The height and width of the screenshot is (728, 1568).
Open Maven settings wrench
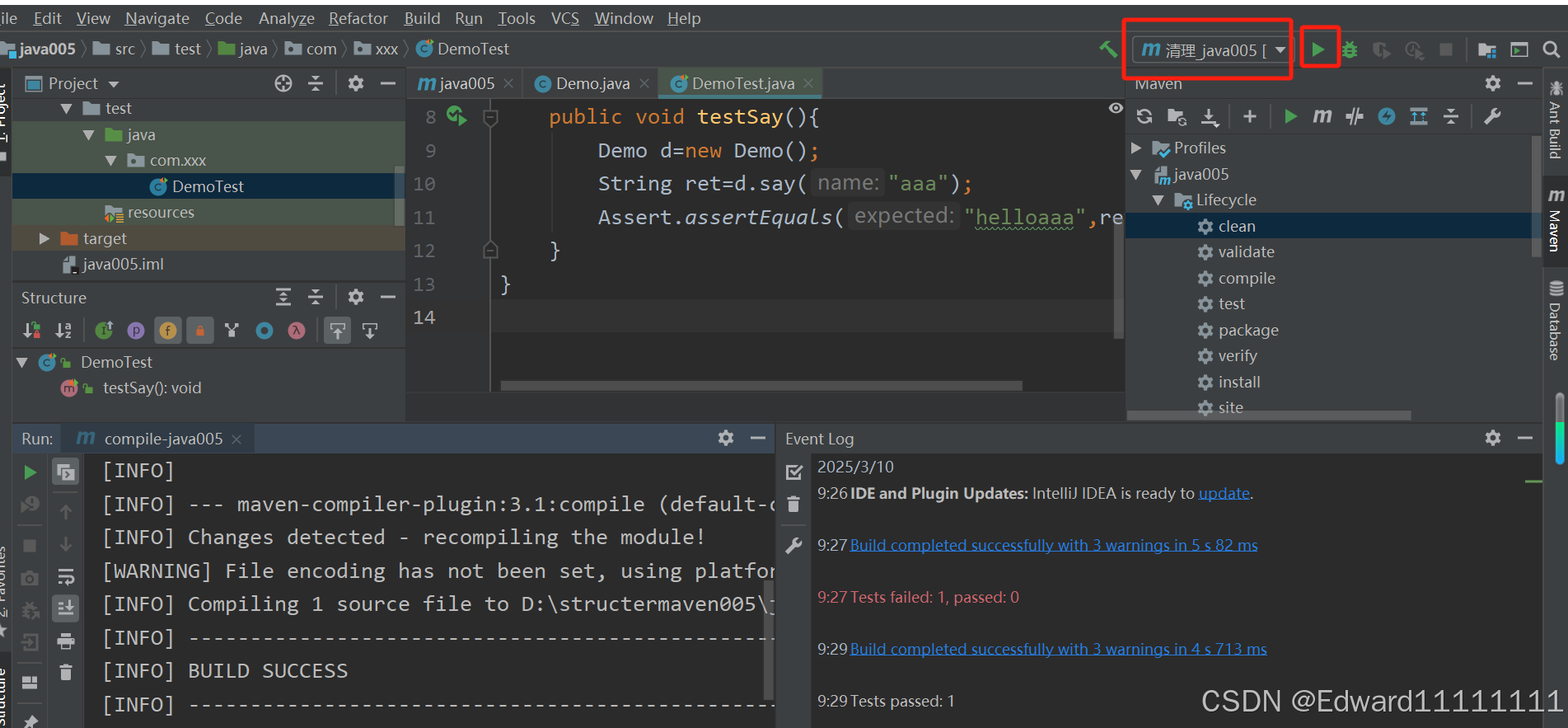tap(1492, 117)
